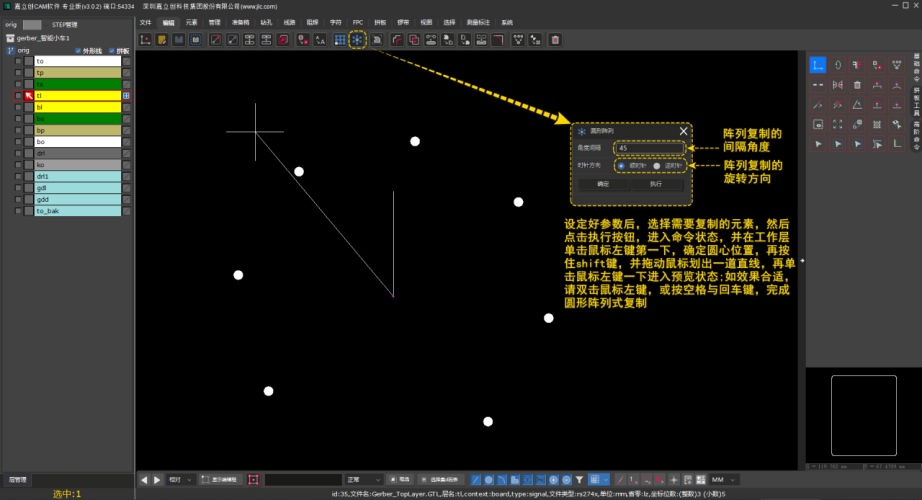Open the 正常 mode dropdown in the bottom bar
This screenshot has height=500, width=922.
pyautogui.click(x=364, y=480)
